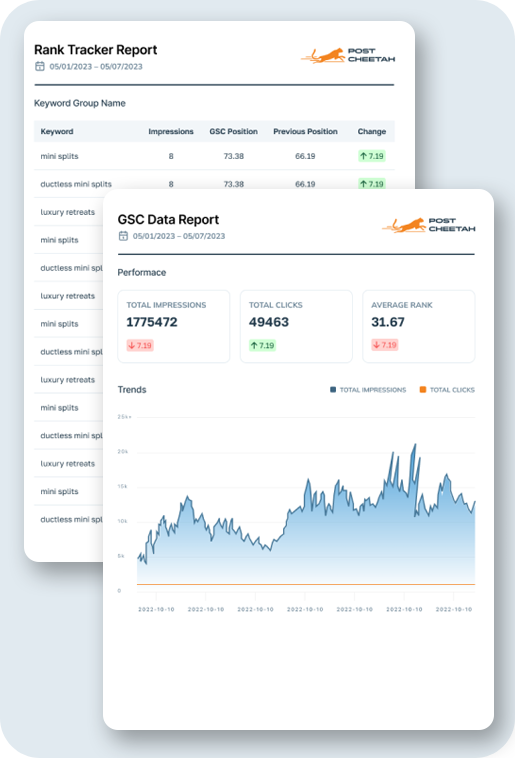Click the green up-arrow badge under Total Clicks
This screenshot has width=515, height=758.
(262, 345)
